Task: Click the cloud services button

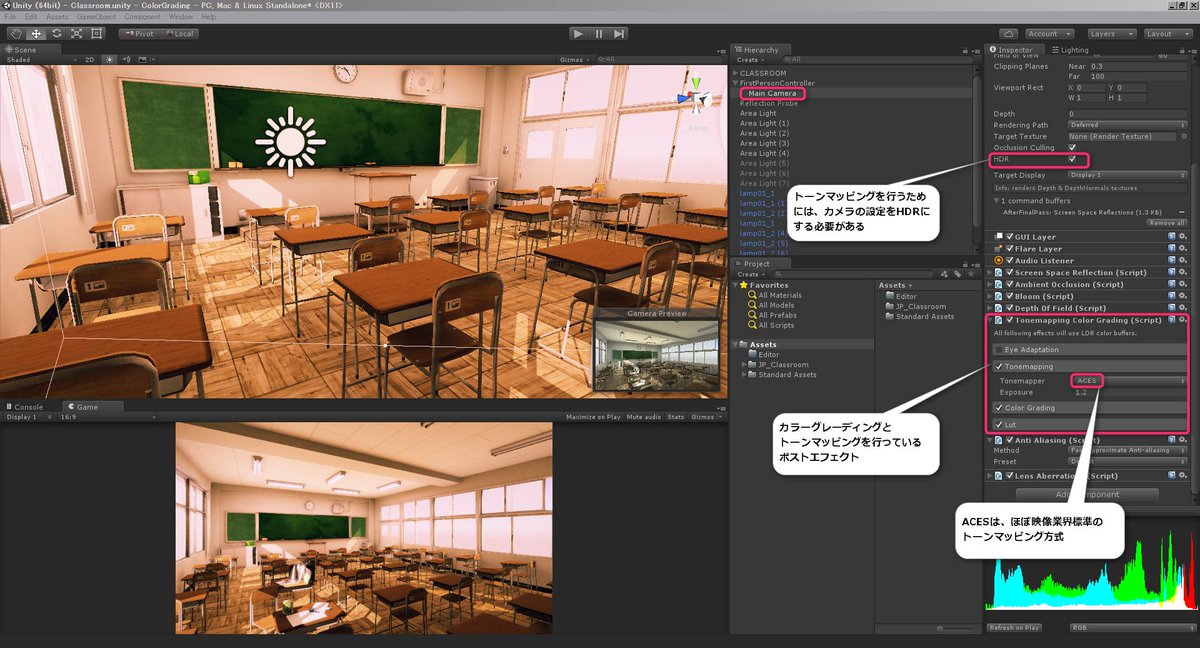Action: (1009, 33)
